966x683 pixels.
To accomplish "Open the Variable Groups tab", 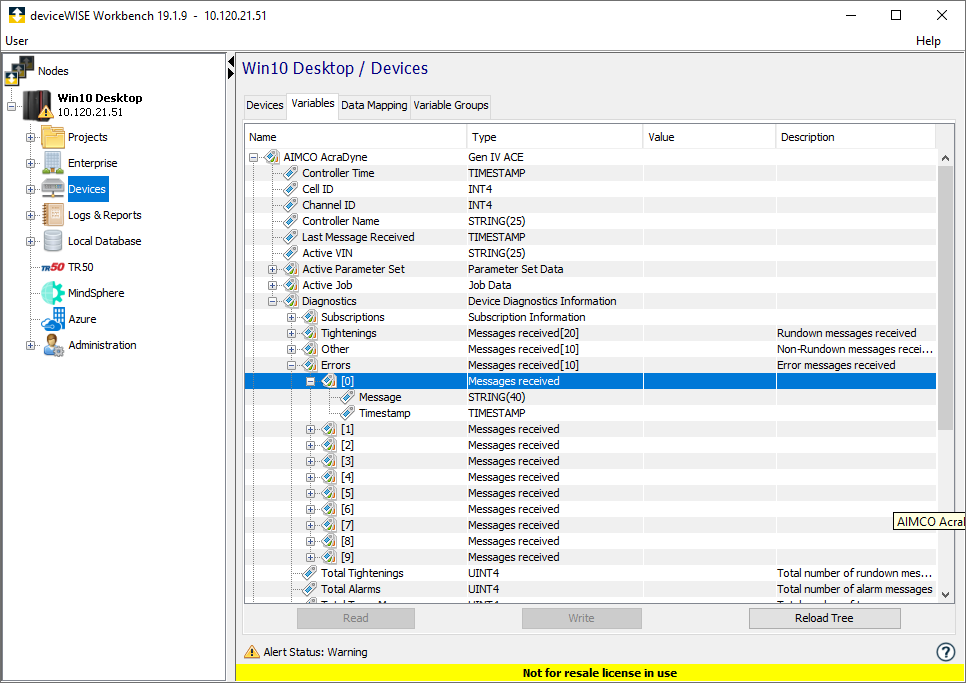I will [451, 105].
